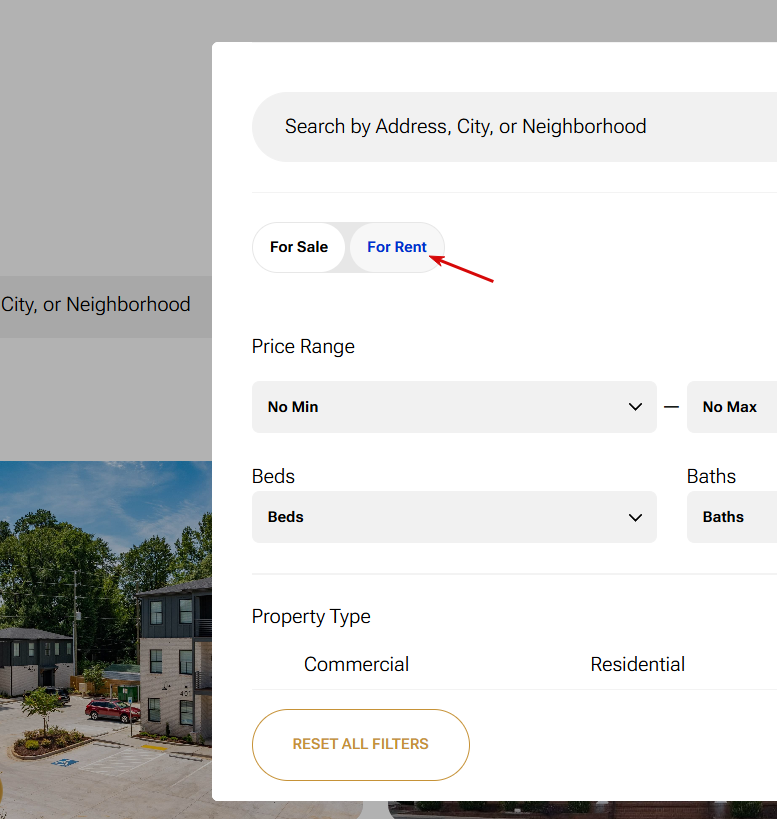This screenshot has width=777, height=819.
Task: Click the Price Range heading
Action: 303,346
